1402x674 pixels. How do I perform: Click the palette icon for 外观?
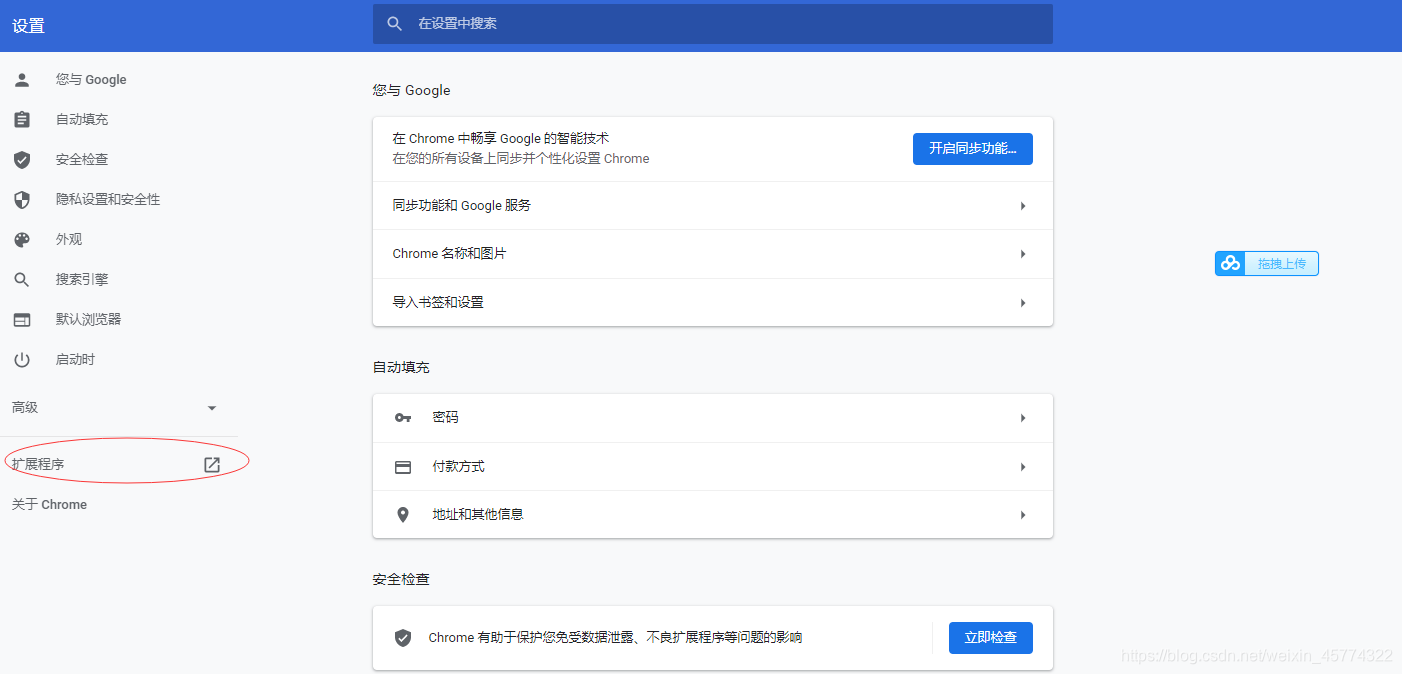click(22, 240)
